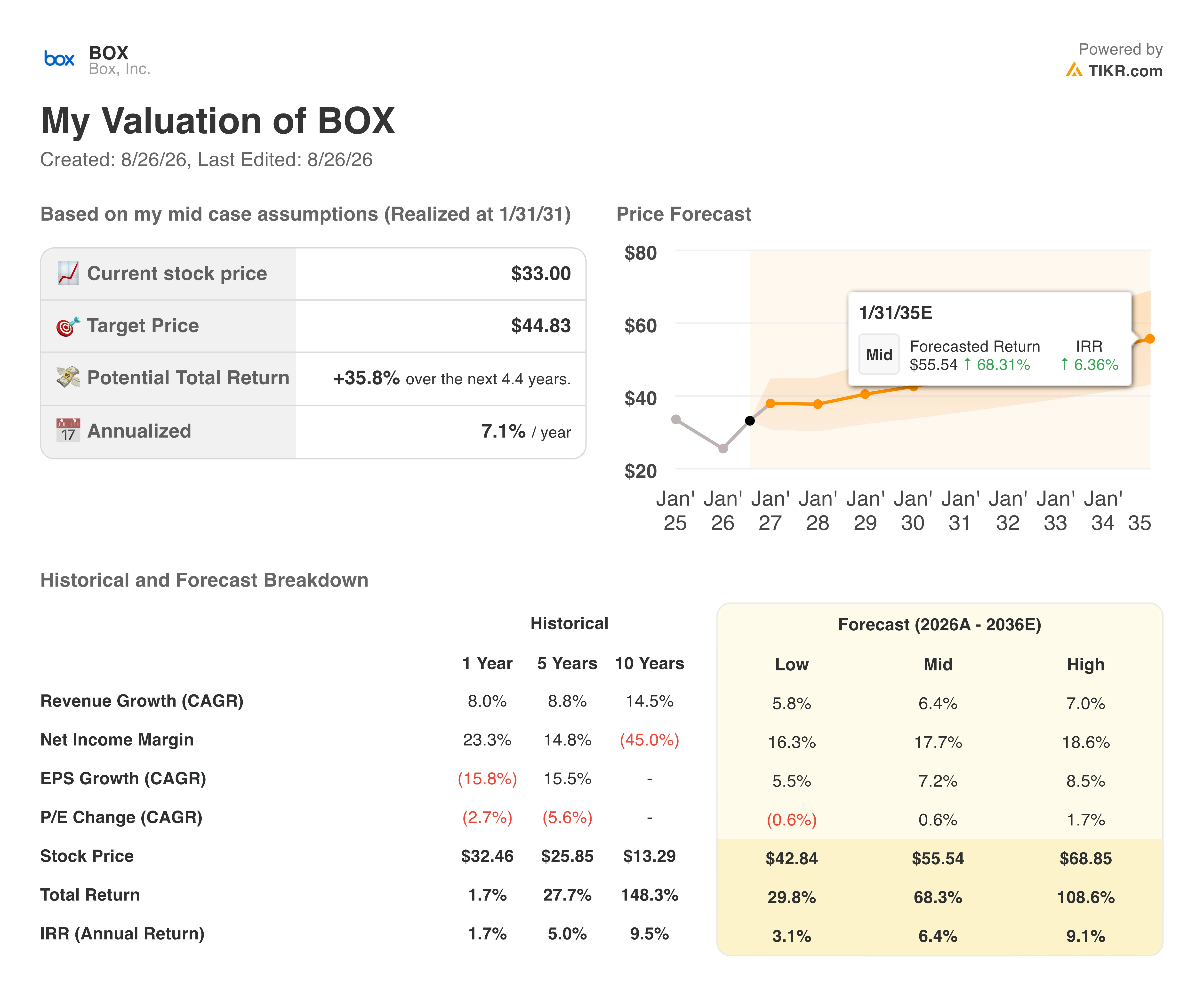
Task: Click the 10 Years historical column header
Action: [x=649, y=663]
